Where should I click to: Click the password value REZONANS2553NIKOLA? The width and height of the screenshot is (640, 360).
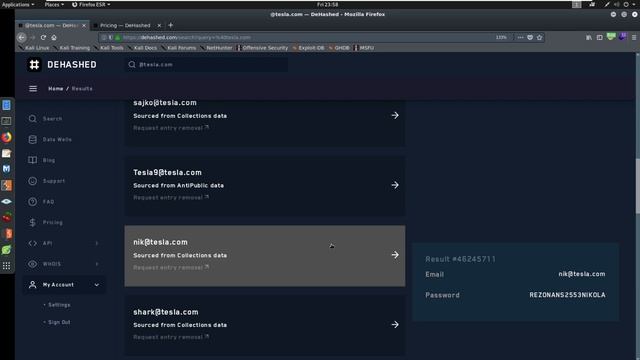(567, 295)
